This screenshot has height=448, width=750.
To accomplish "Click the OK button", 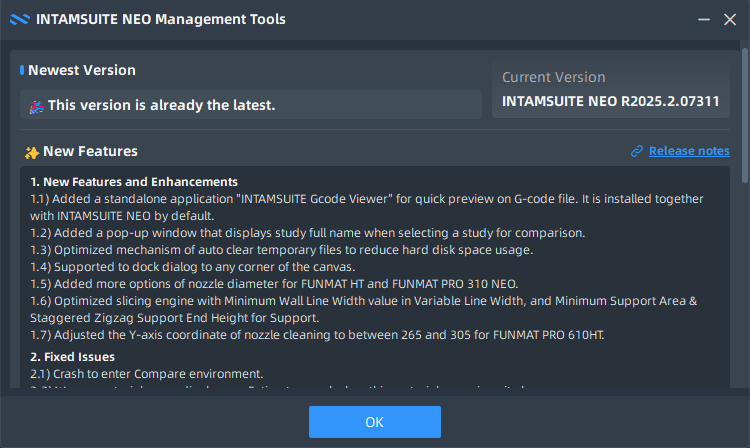I will [375, 422].
